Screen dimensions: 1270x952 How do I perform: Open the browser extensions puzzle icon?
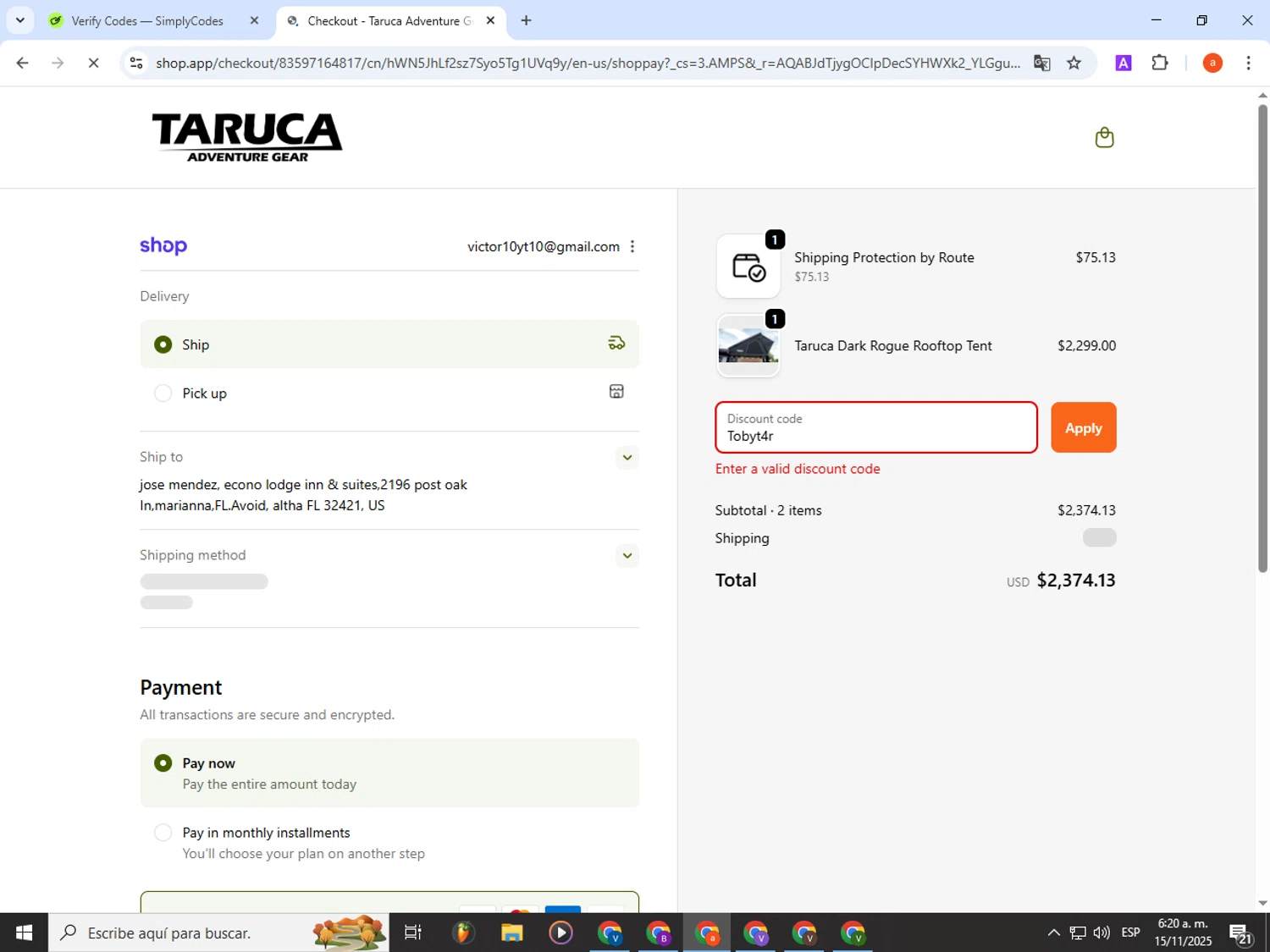(x=1160, y=63)
